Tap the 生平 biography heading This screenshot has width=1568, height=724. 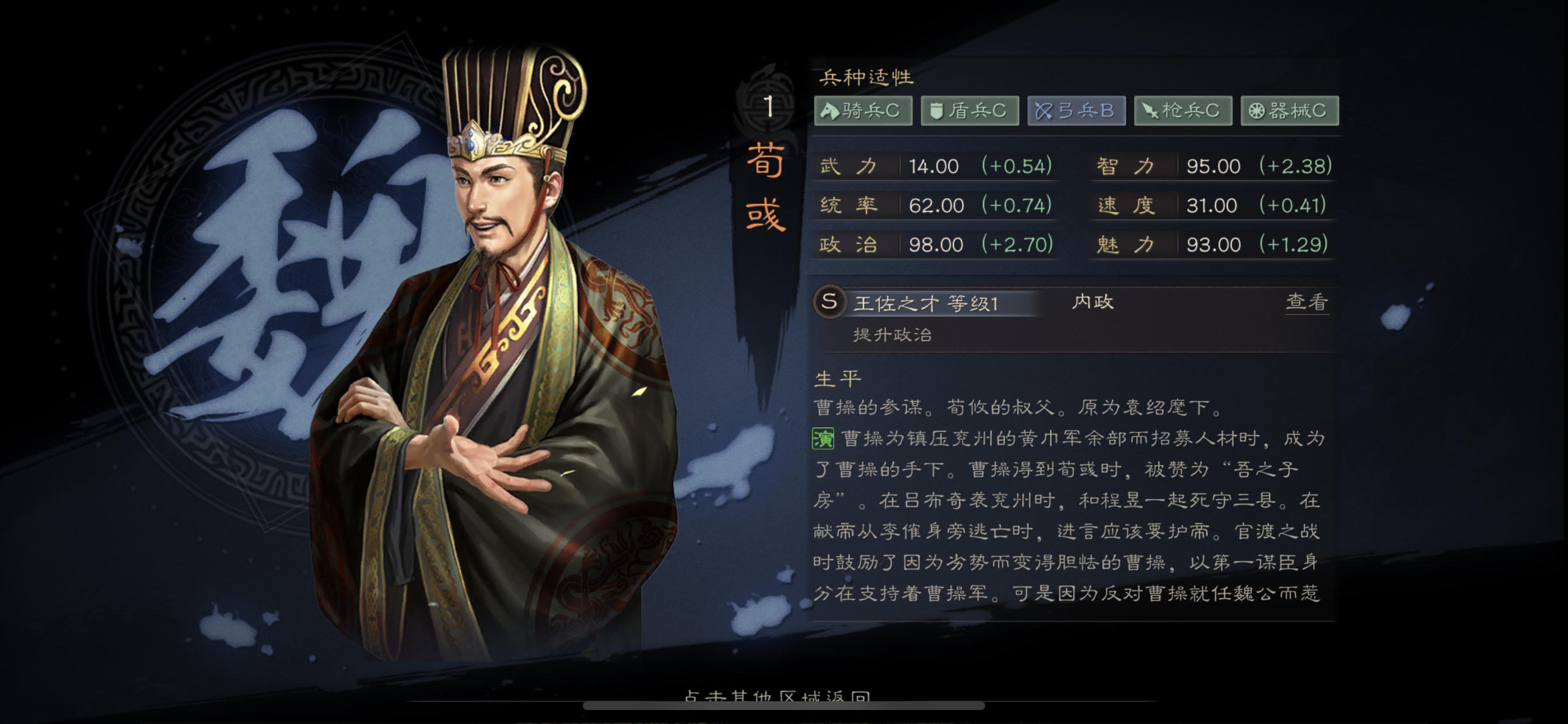[x=838, y=379]
